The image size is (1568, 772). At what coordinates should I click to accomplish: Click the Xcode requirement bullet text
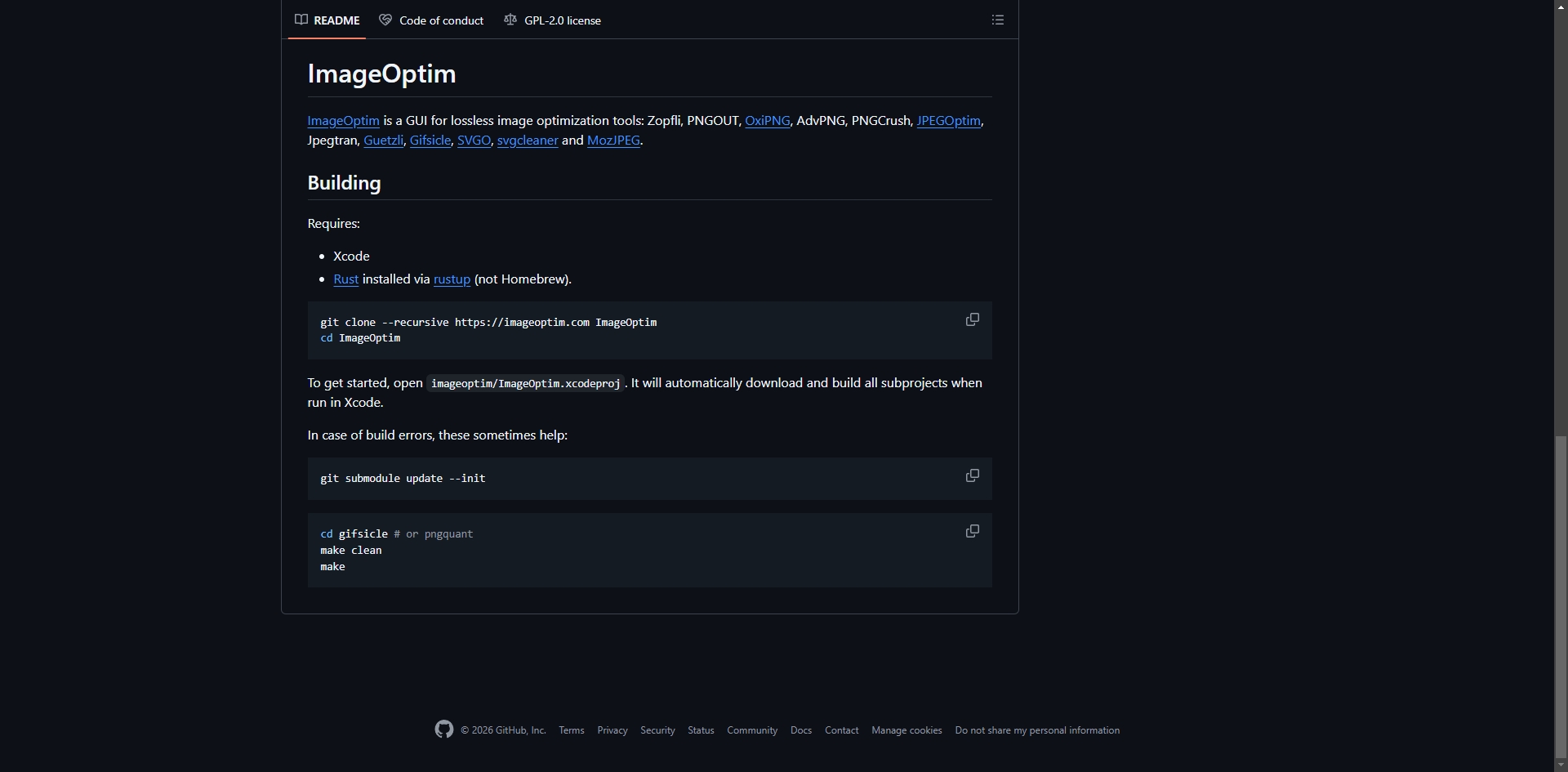(x=351, y=257)
